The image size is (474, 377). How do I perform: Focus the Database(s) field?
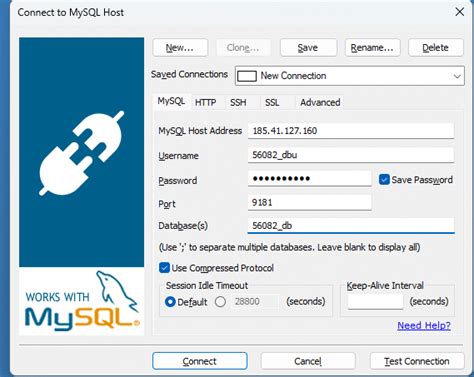pos(351,226)
